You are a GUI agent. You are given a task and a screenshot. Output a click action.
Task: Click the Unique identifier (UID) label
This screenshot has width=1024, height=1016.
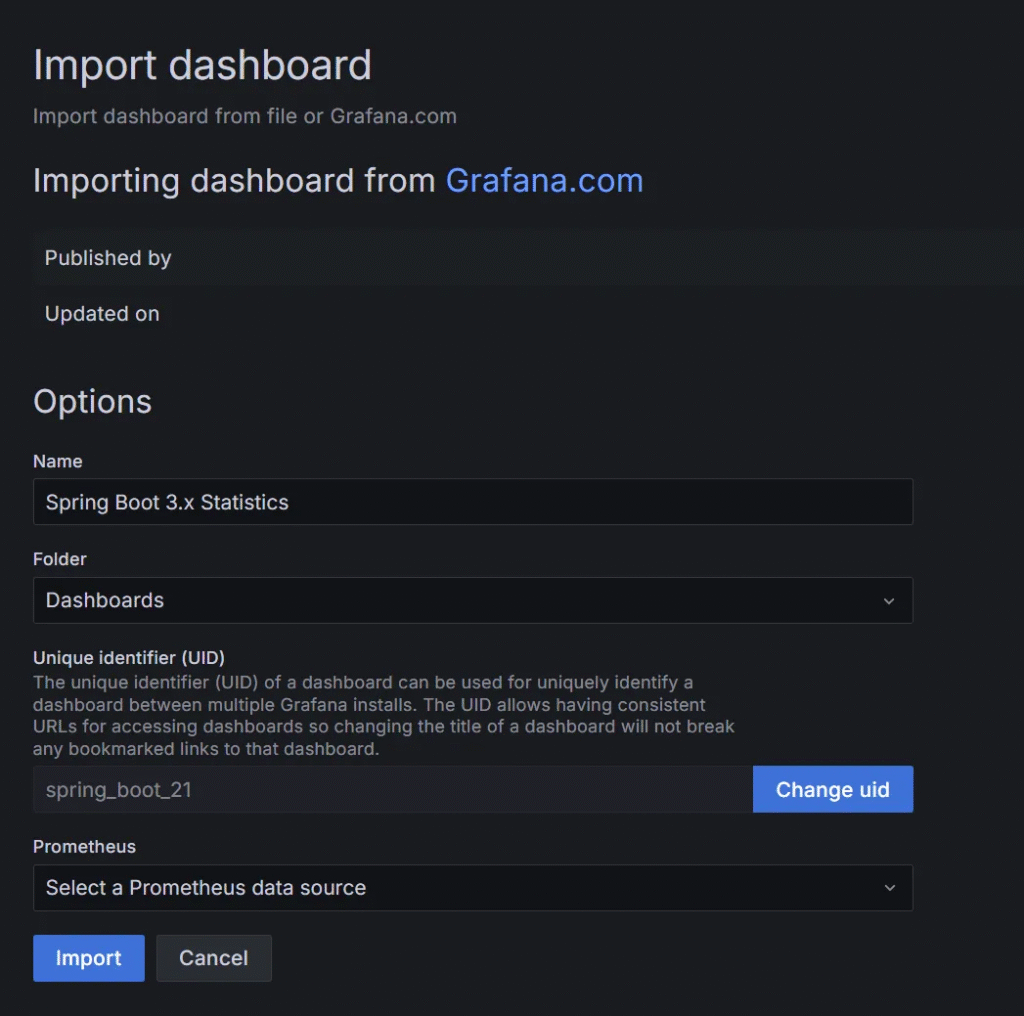coord(129,658)
